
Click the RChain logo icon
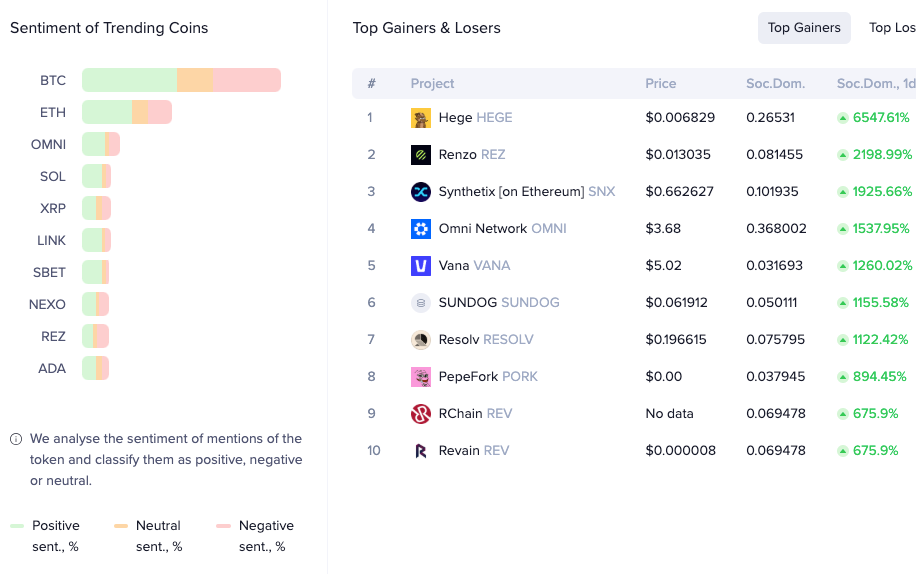421,414
